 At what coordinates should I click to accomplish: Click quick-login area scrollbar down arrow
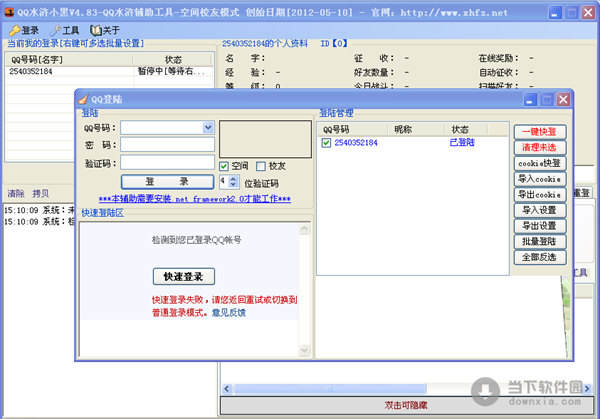coord(305,350)
